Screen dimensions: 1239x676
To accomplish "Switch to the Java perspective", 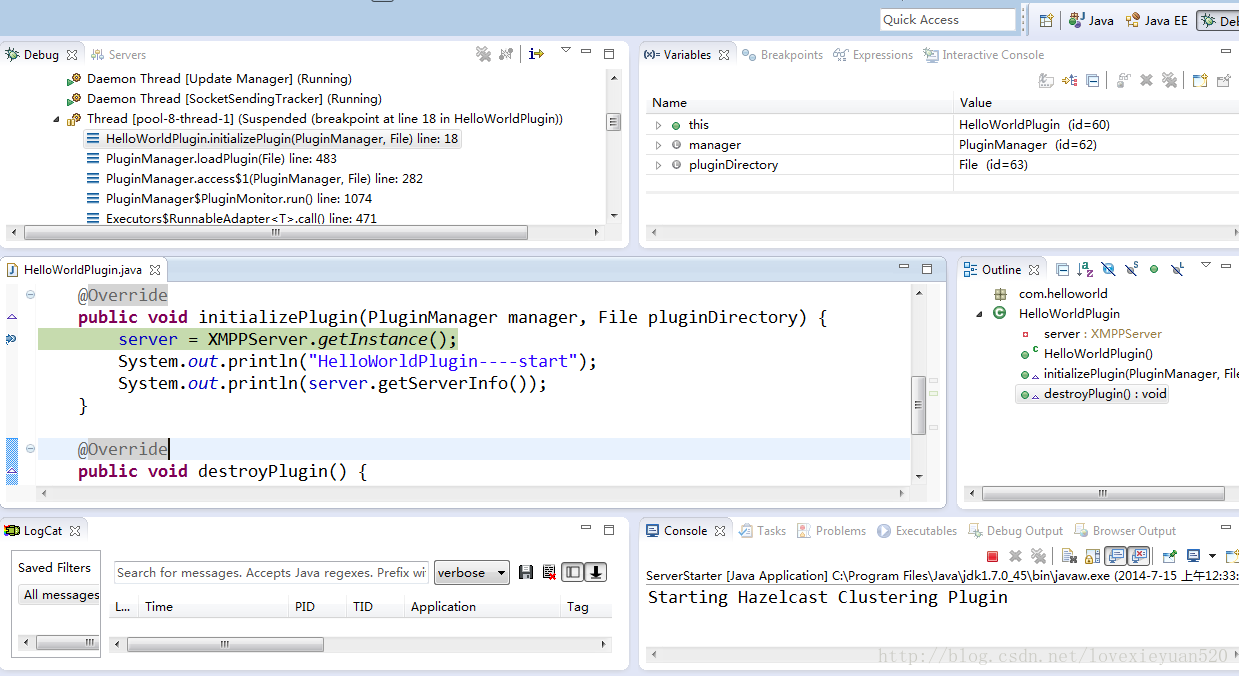I will (1091, 20).
